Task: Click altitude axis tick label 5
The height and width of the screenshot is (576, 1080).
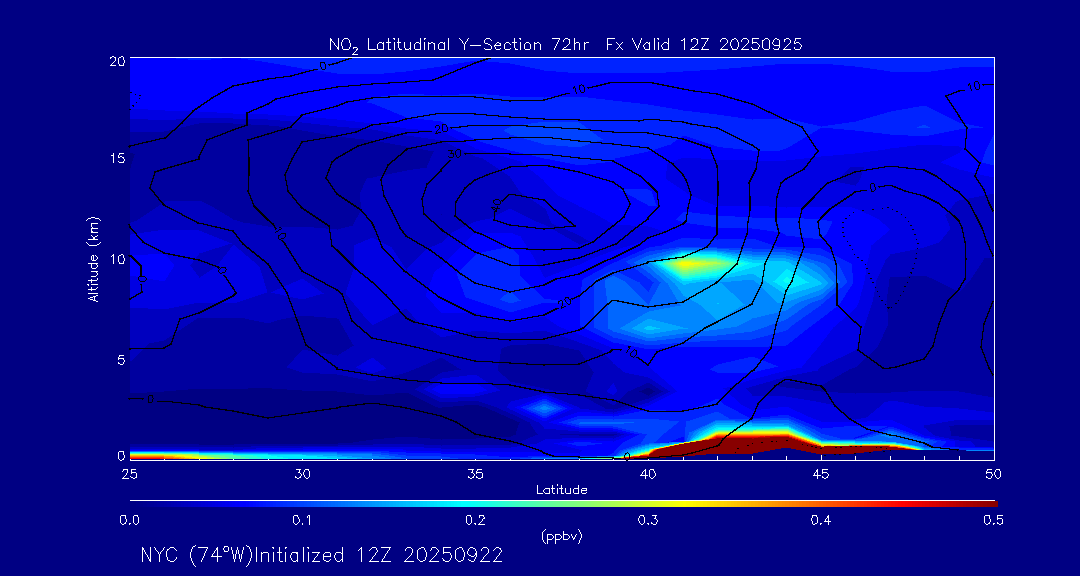Action: point(121,359)
